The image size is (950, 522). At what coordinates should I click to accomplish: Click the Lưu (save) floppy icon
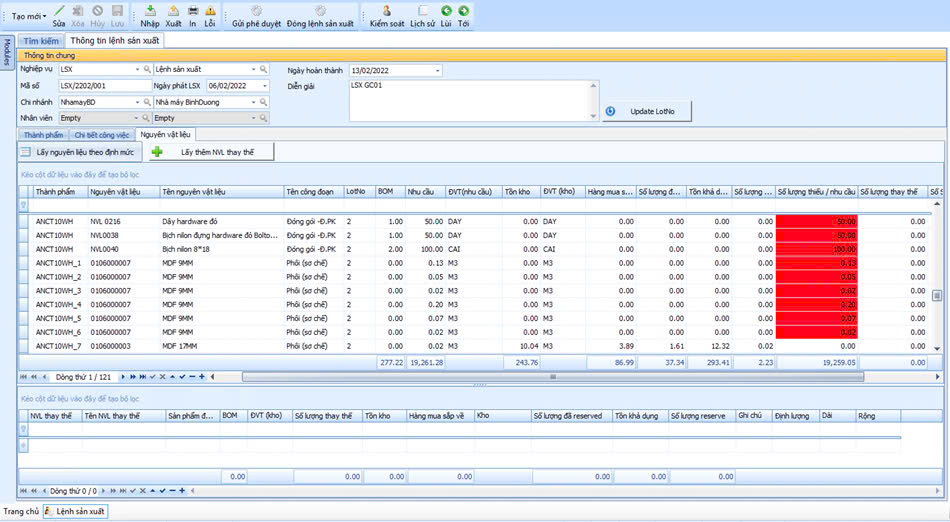pos(118,11)
